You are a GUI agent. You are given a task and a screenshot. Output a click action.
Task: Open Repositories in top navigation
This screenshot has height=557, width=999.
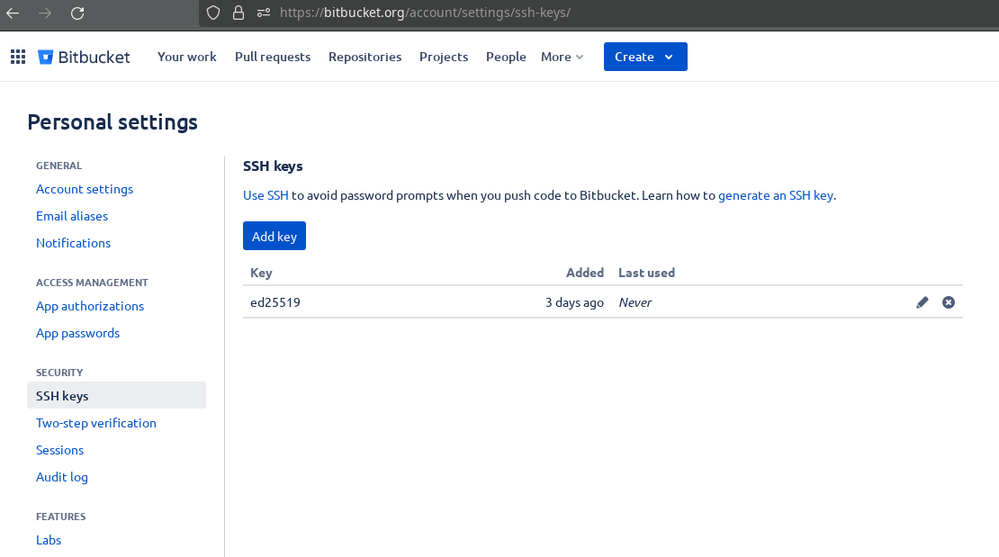pos(365,57)
